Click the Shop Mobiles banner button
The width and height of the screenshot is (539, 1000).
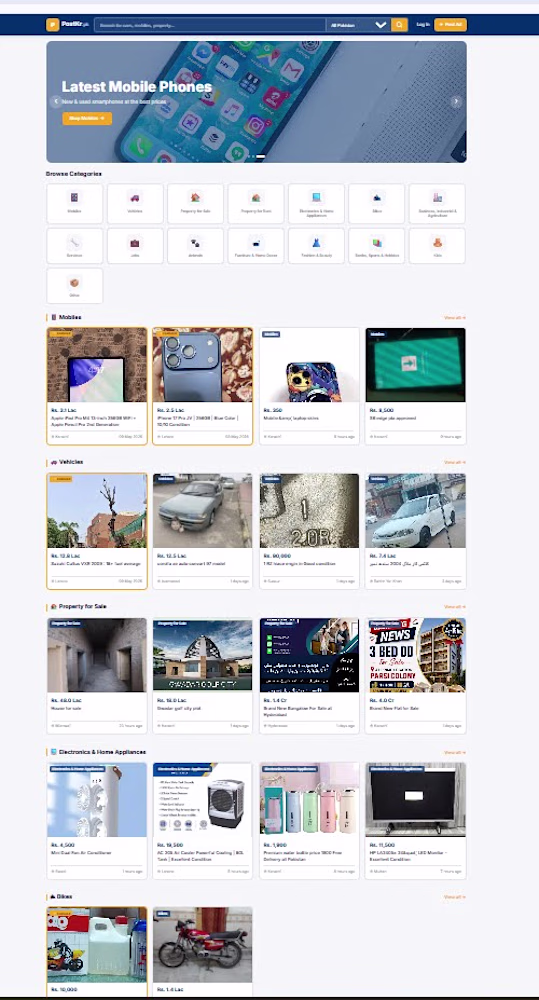click(x=87, y=119)
